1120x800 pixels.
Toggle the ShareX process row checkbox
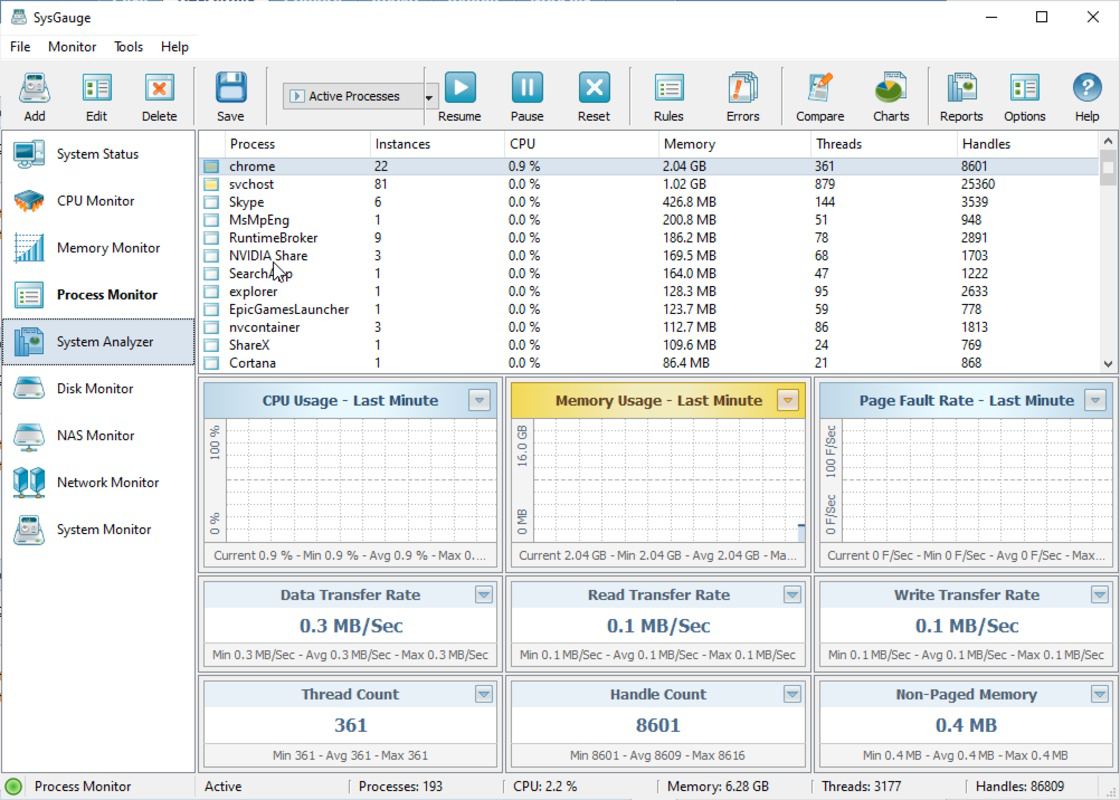point(211,345)
